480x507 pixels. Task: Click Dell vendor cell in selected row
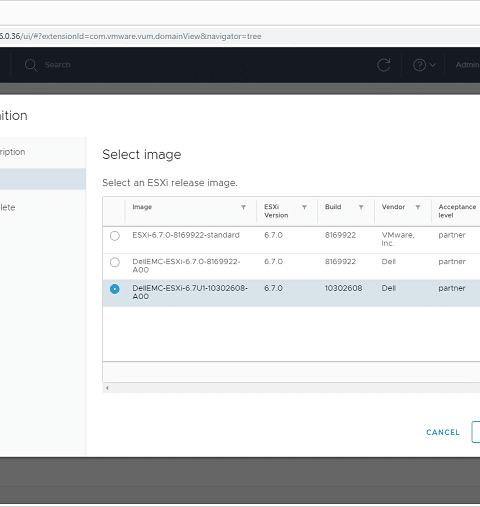[389, 288]
